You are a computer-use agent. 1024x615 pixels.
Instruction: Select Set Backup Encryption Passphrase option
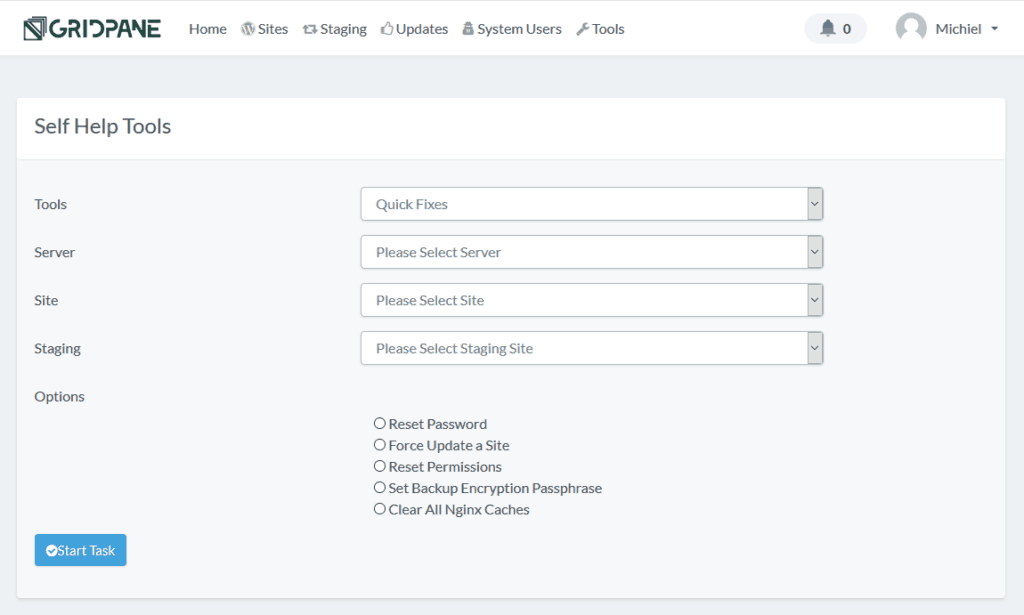(x=379, y=487)
